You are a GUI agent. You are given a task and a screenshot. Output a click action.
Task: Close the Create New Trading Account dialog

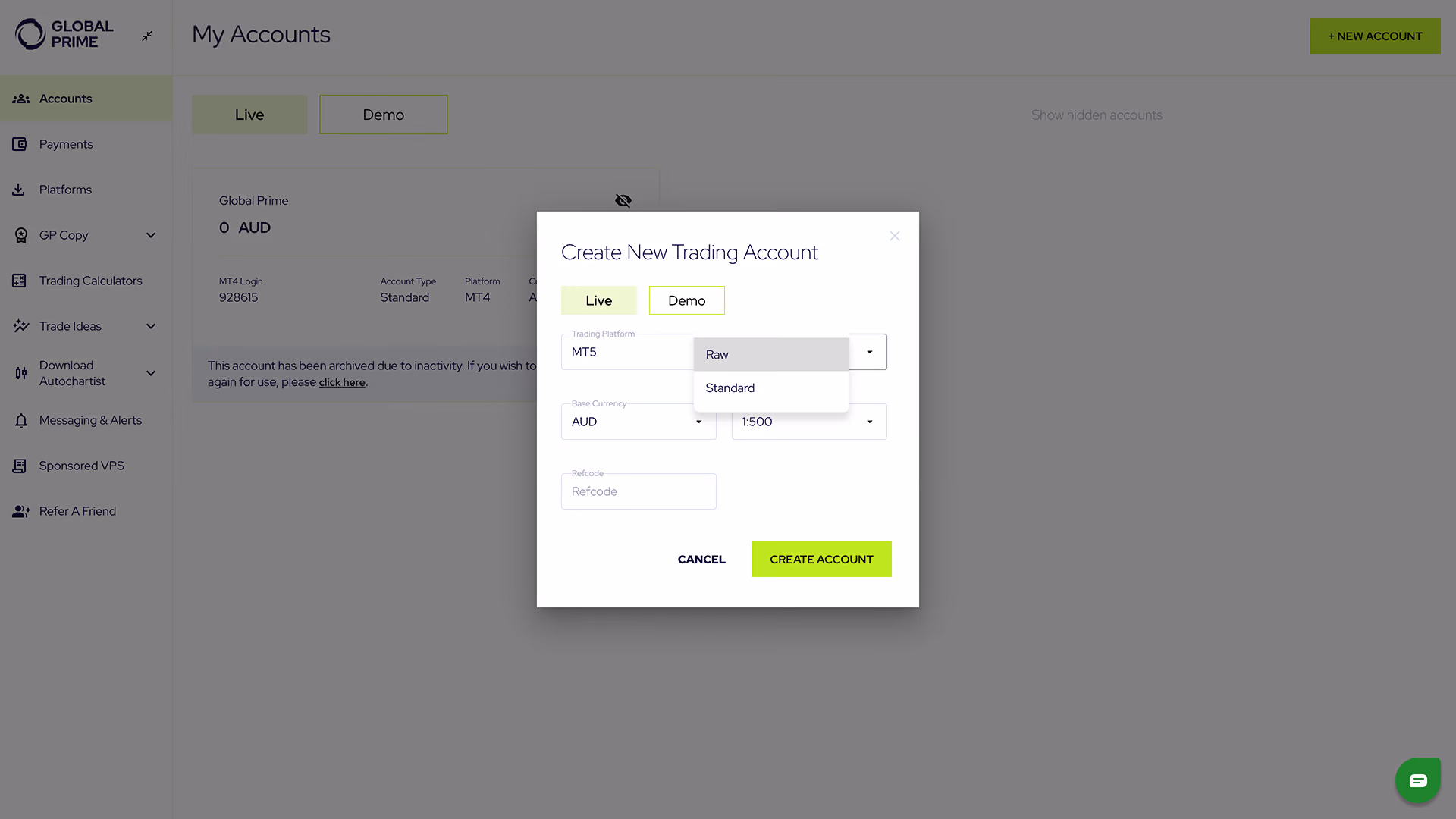(895, 236)
